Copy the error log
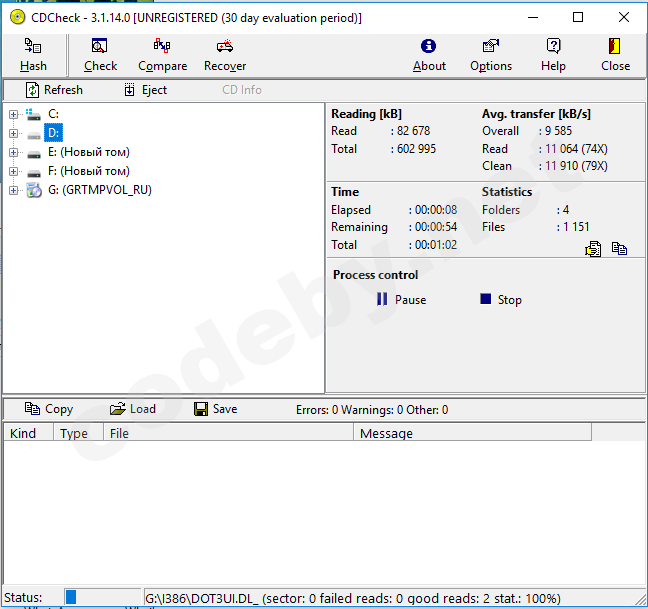This screenshot has width=648, height=609. point(49,409)
